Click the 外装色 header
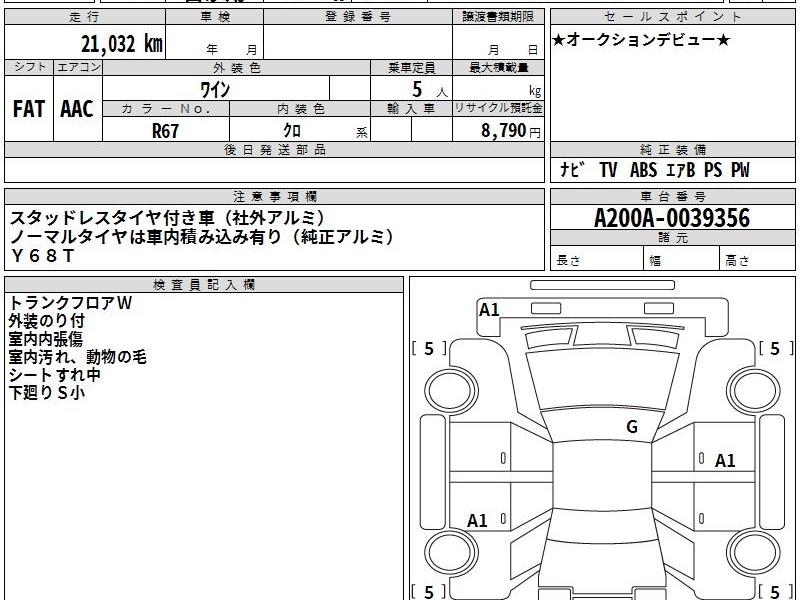The image size is (800, 600). coord(236,67)
